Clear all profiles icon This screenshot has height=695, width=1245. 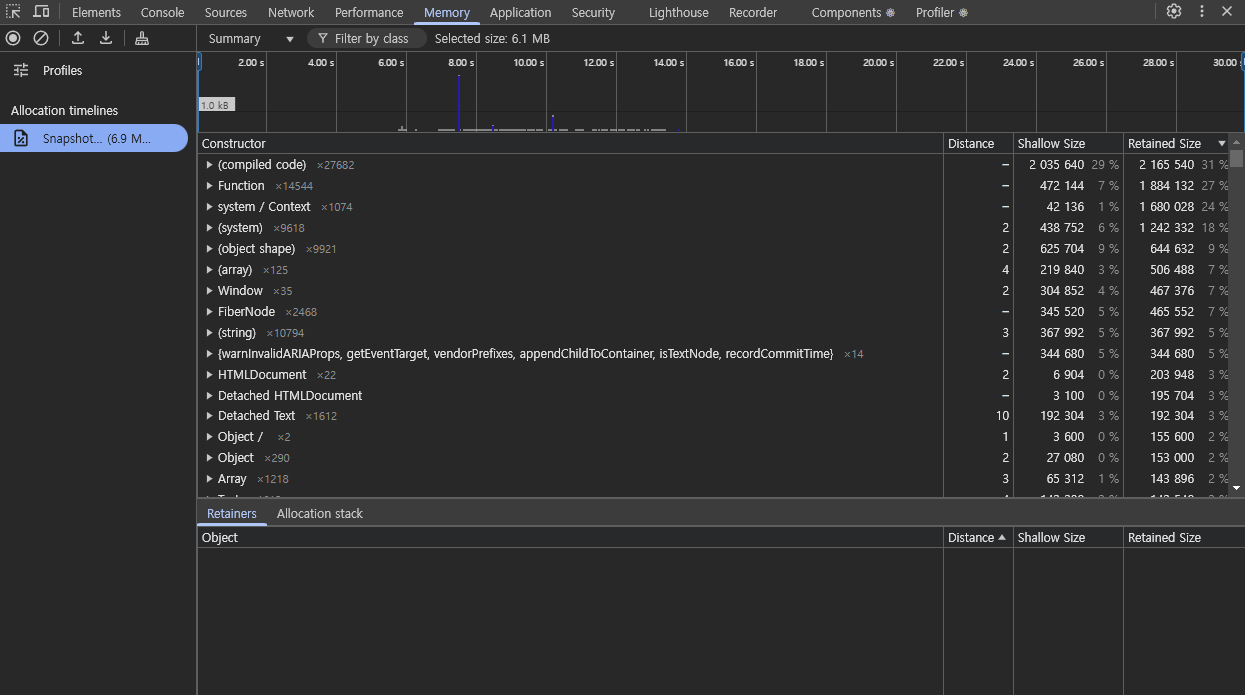[41, 38]
